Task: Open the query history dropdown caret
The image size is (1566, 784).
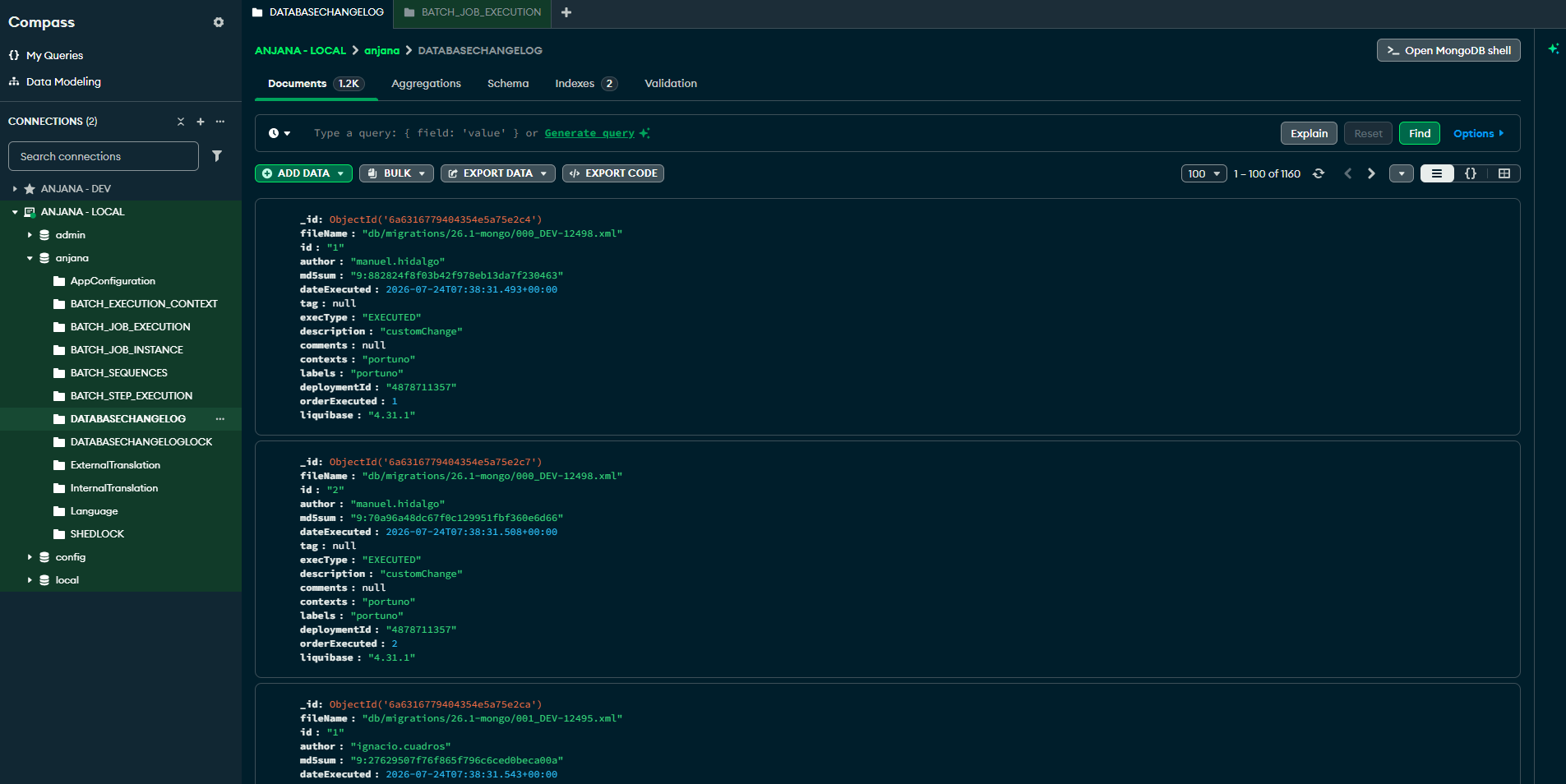Action: pyautogui.click(x=287, y=133)
